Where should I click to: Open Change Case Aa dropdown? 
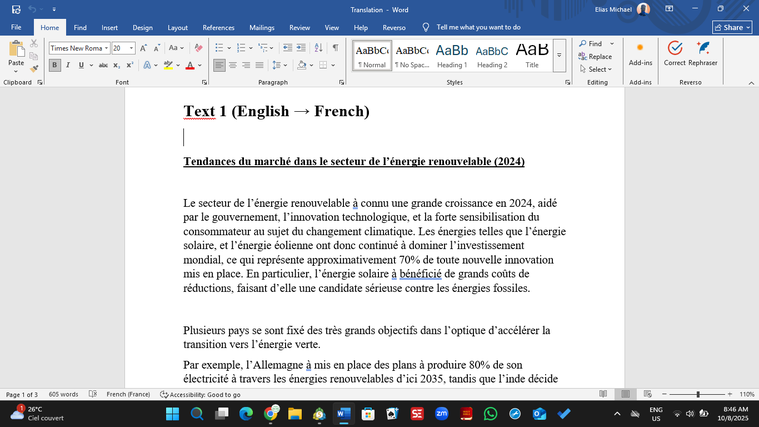tap(176, 48)
